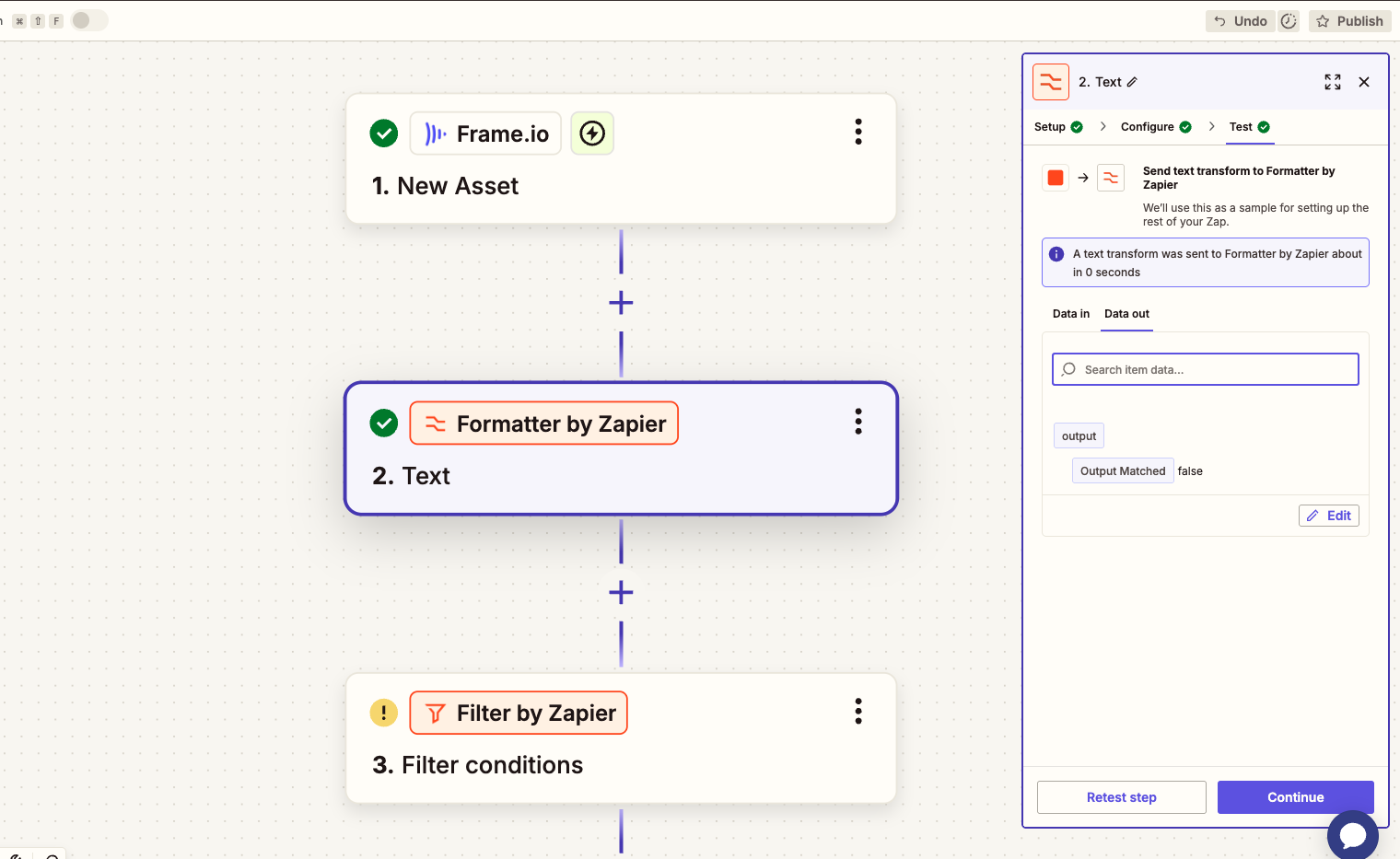The image size is (1400, 859).
Task: Click the Search item data field
Action: tap(1206, 369)
